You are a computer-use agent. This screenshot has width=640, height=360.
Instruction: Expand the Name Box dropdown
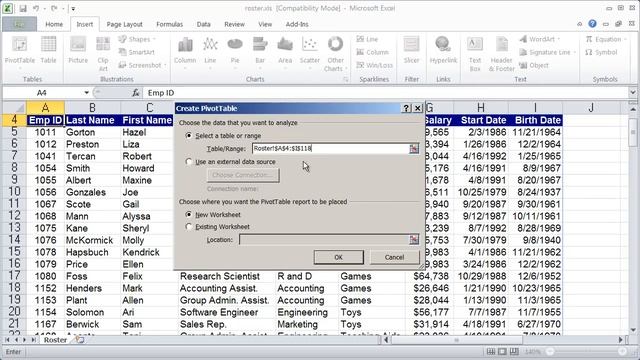click(x=86, y=93)
